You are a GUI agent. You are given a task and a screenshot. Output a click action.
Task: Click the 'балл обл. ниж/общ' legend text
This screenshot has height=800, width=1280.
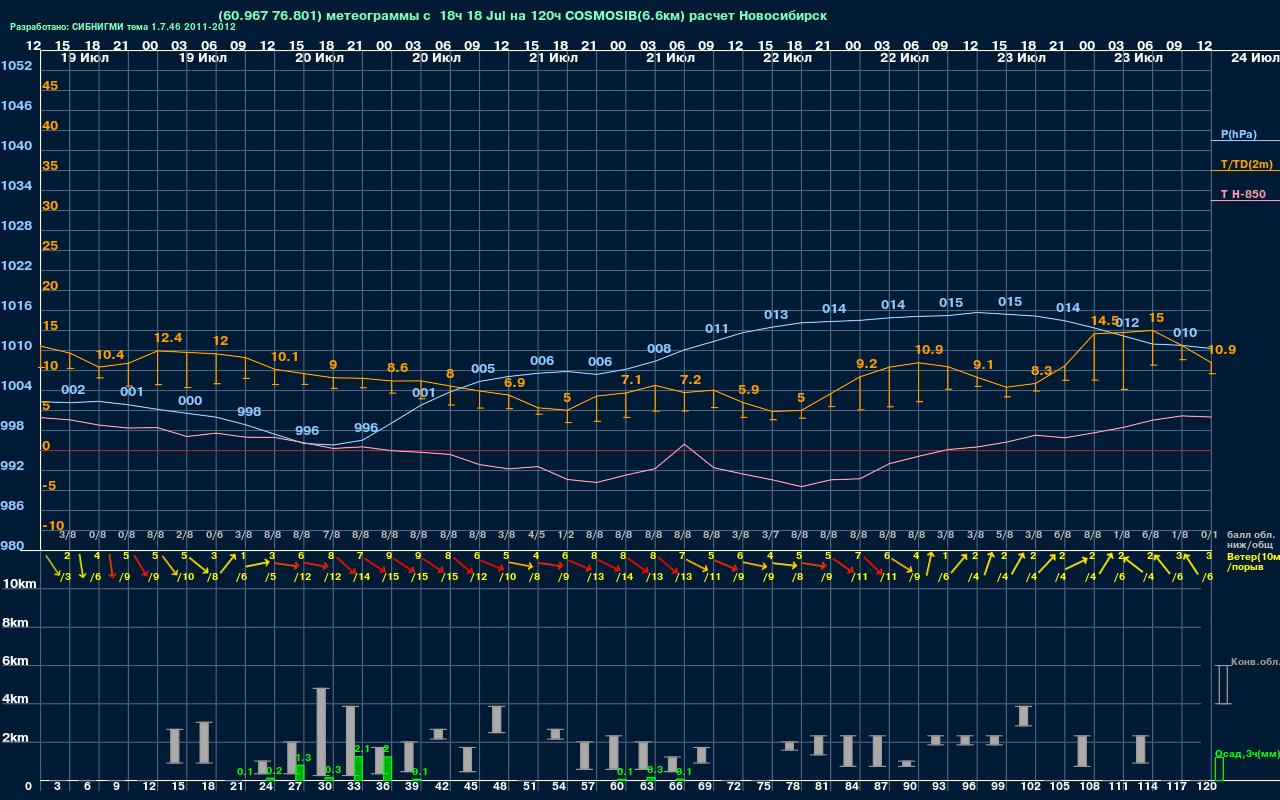click(1250, 540)
